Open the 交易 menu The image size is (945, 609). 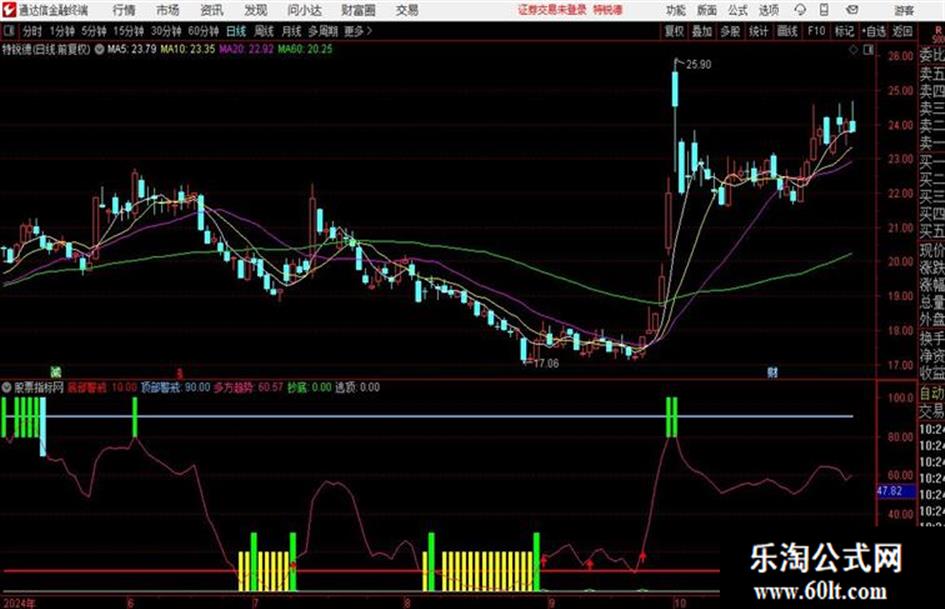point(407,10)
